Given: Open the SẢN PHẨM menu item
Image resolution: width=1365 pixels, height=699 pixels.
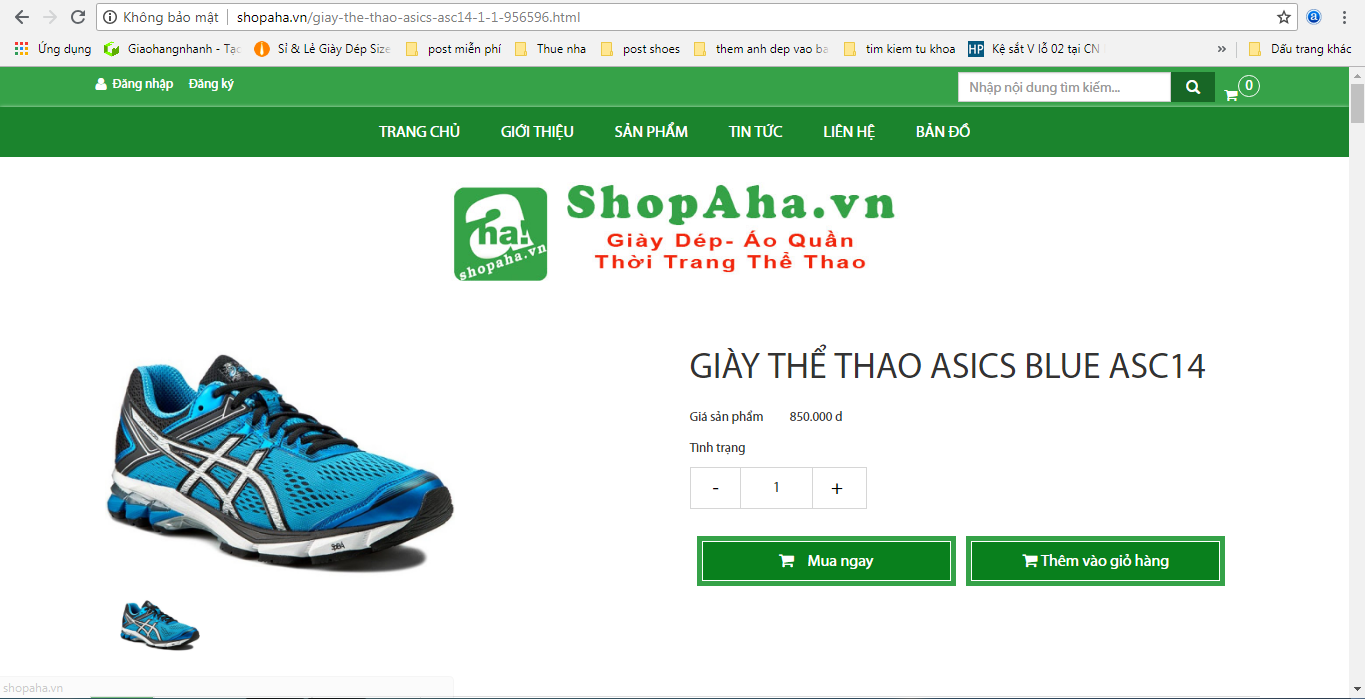Looking at the screenshot, I should pos(651,131).
